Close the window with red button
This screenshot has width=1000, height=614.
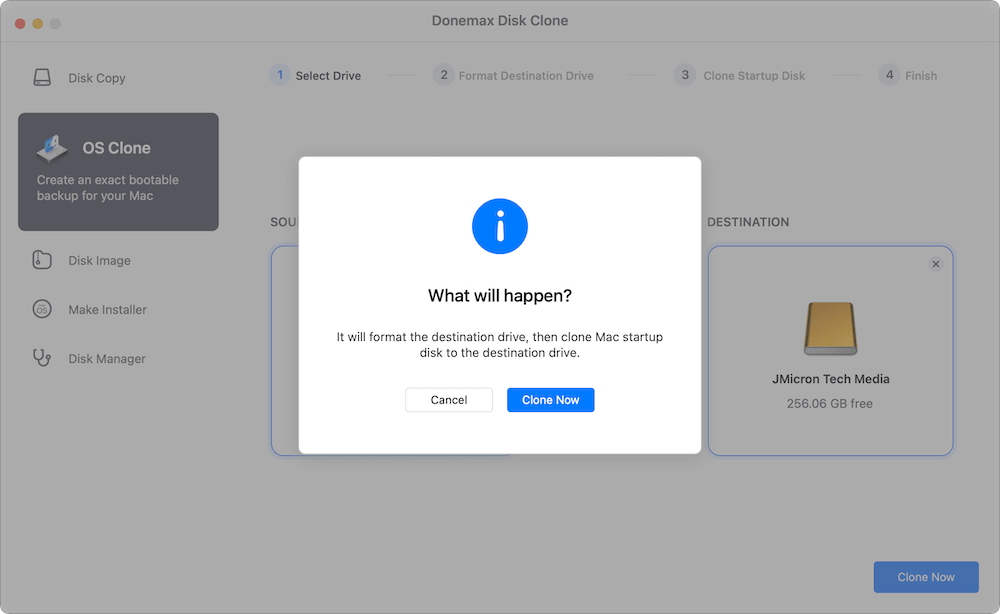20,24
